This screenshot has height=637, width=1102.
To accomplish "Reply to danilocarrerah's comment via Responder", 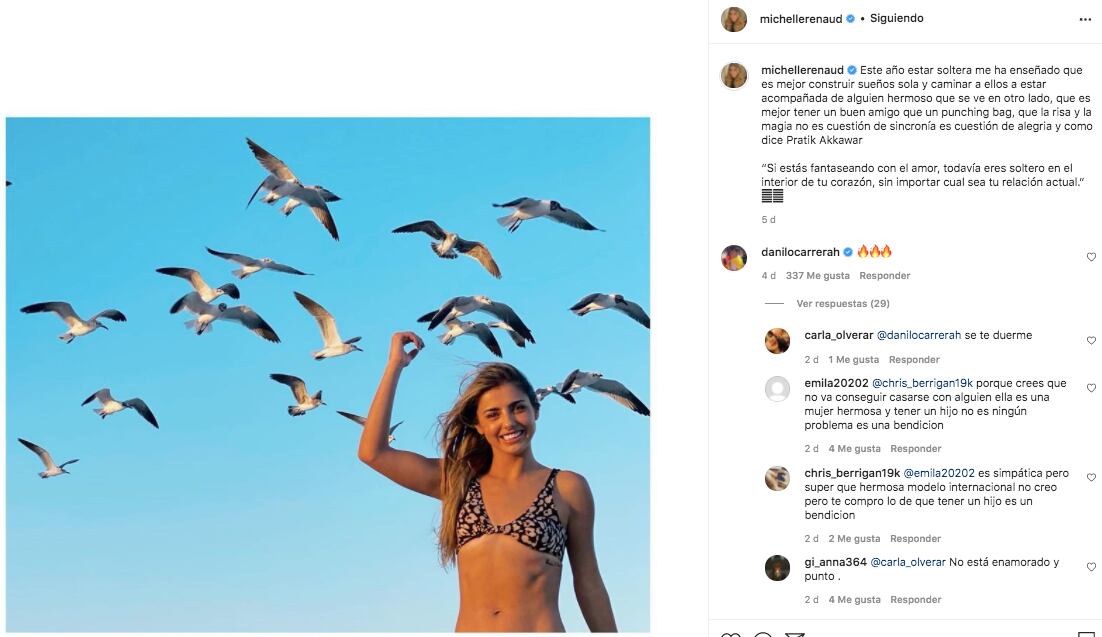I will point(885,276).
